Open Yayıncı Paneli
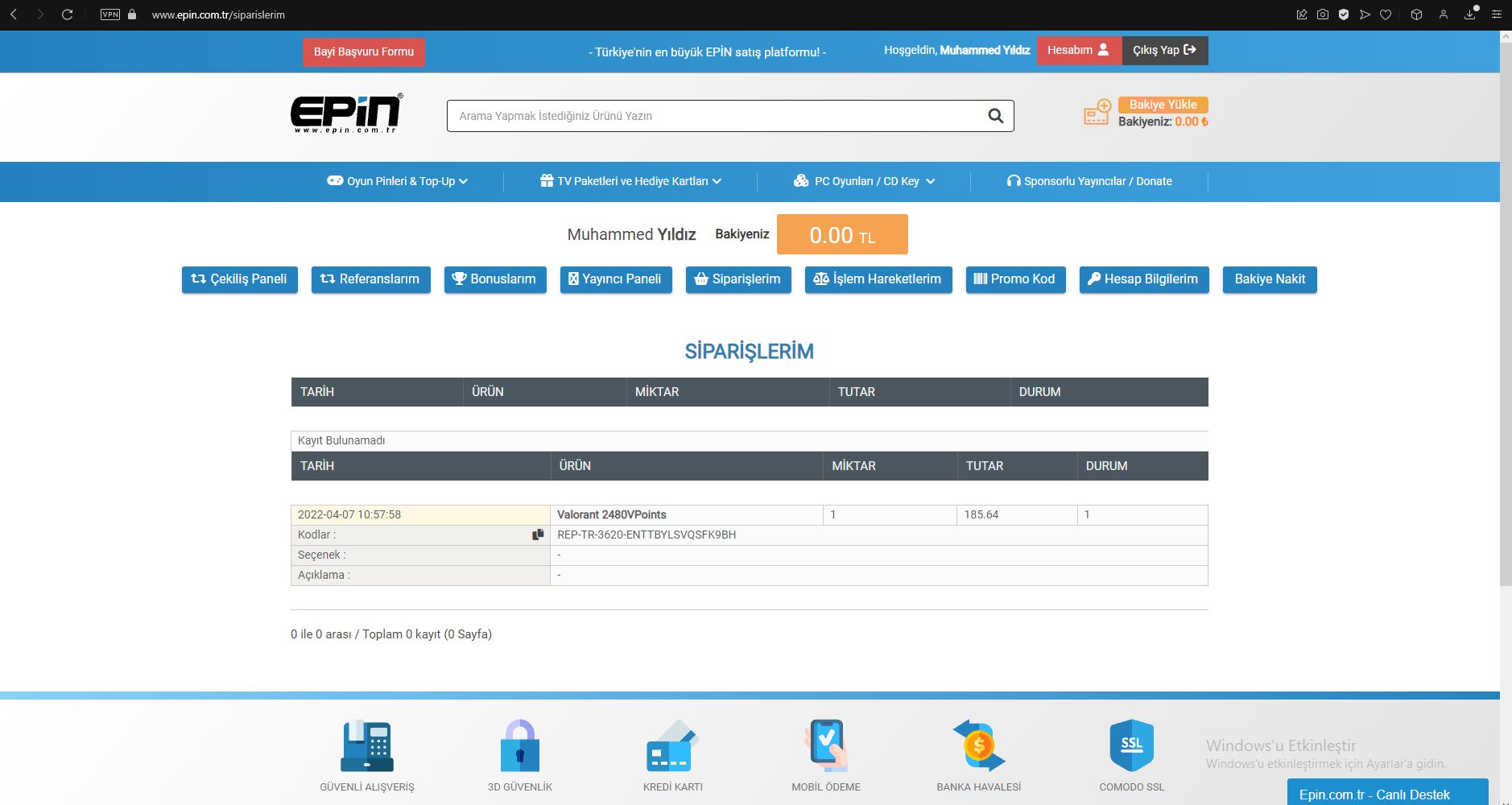This screenshot has height=805, width=1512. pos(616,279)
